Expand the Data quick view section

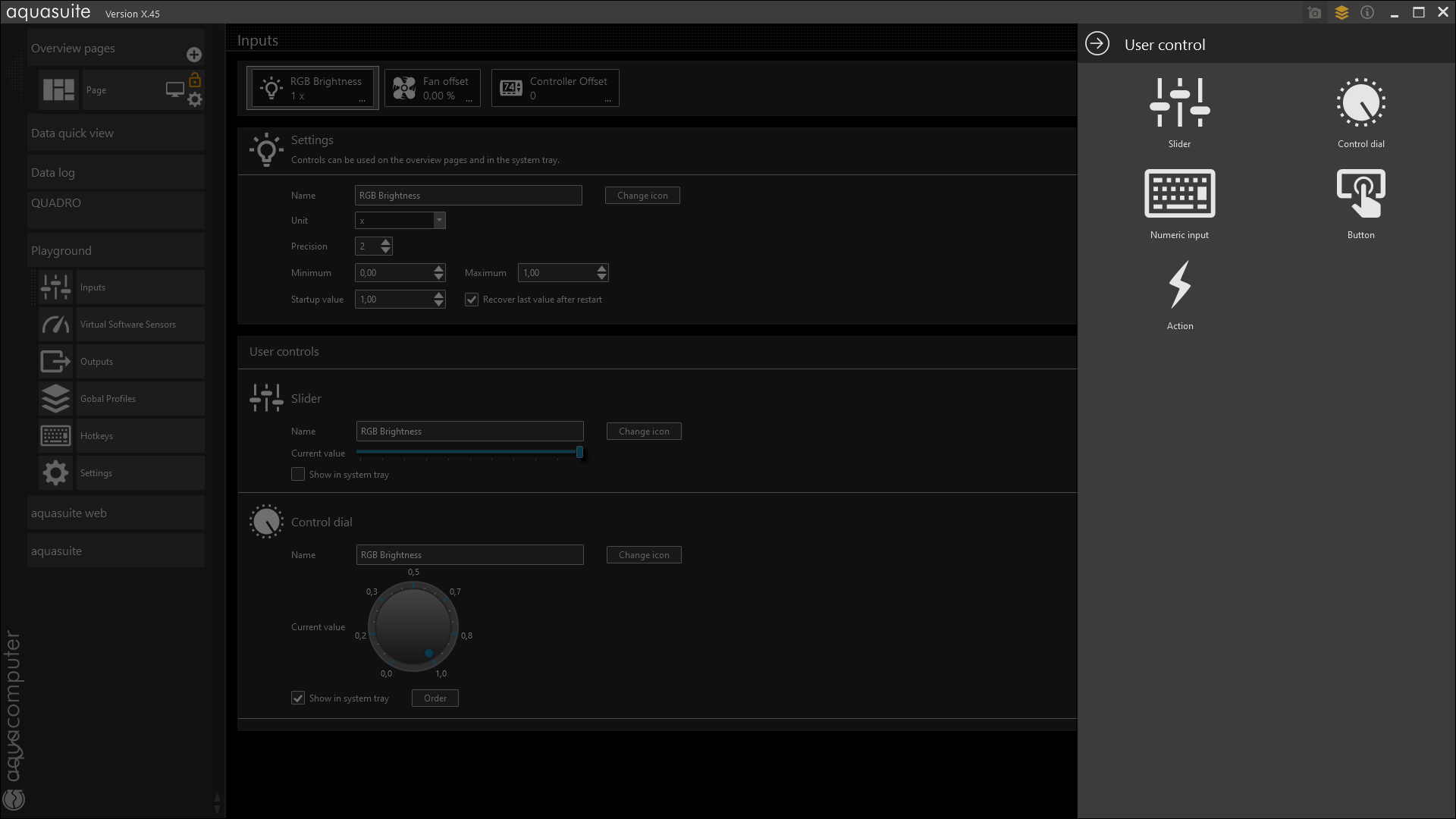coord(116,133)
